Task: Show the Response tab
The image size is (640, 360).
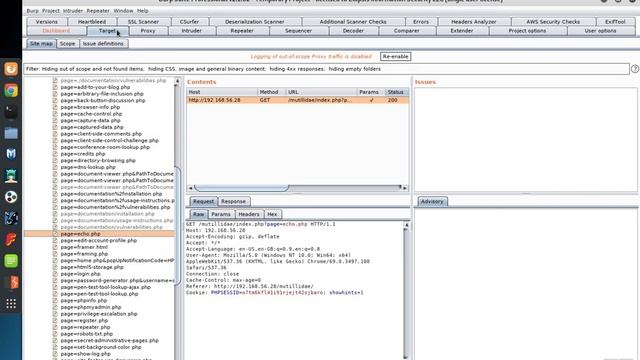Action: coord(233,201)
